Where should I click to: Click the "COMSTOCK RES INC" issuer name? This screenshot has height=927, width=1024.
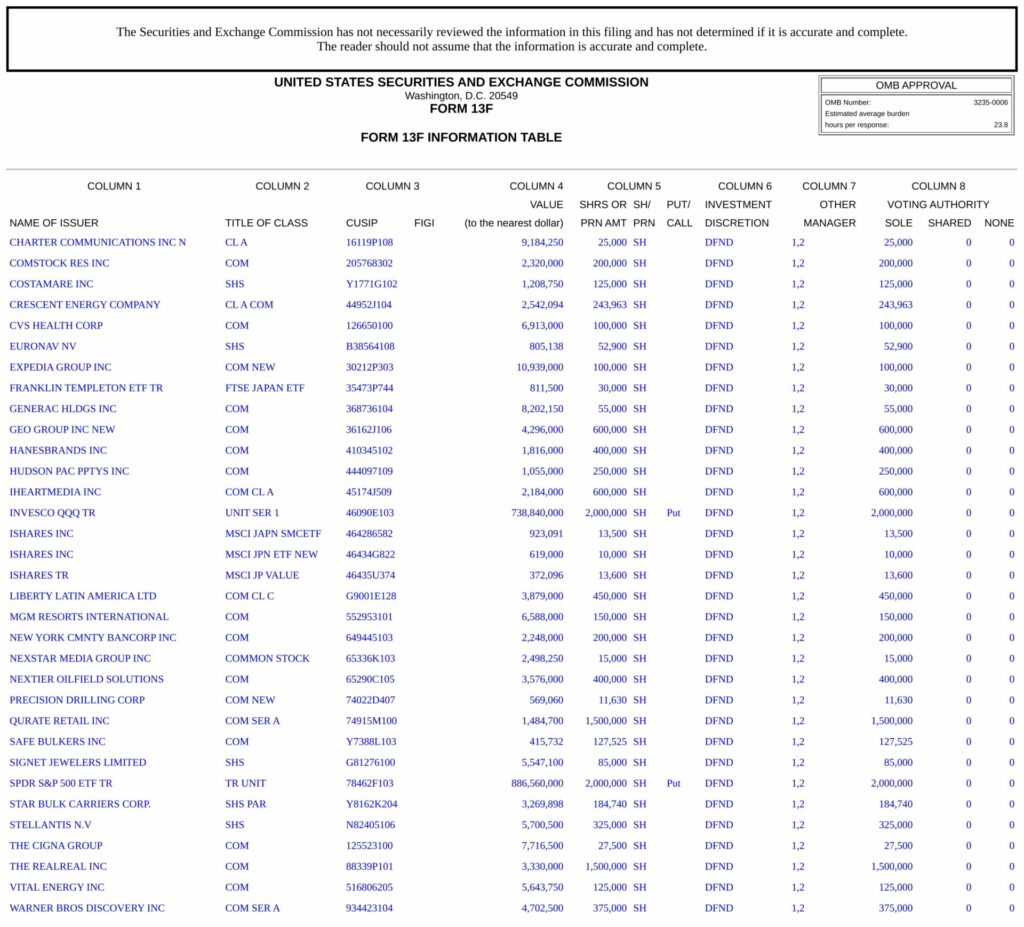(x=59, y=263)
